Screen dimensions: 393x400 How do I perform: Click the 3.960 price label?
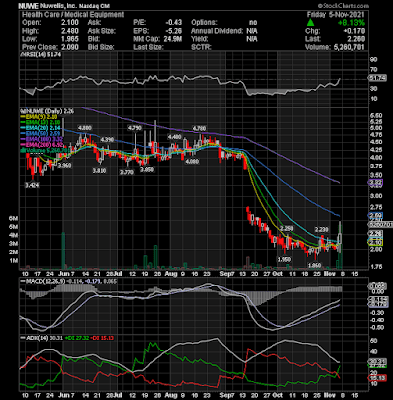64,165
